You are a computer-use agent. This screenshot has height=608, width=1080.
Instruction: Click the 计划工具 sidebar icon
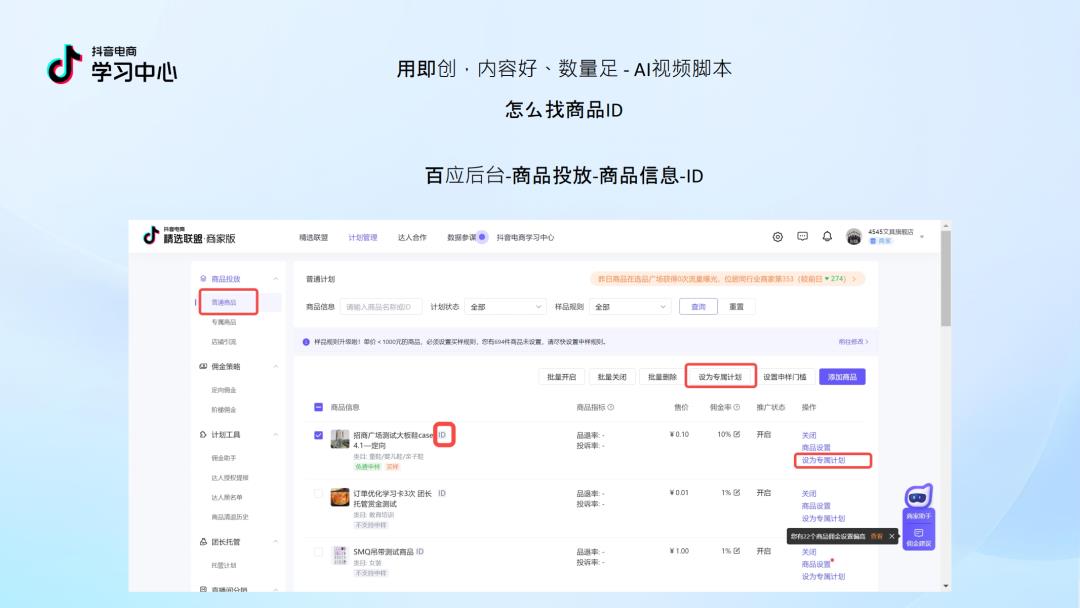[x=203, y=434]
